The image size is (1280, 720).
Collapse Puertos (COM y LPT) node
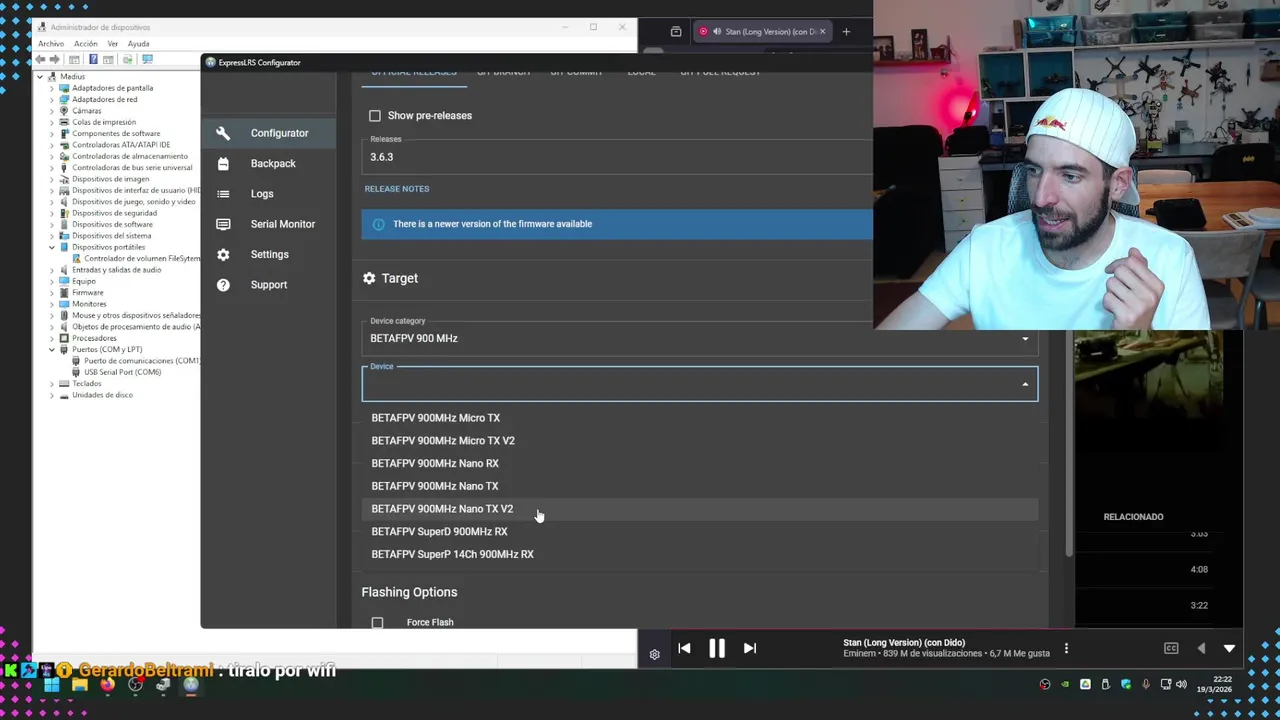tap(52, 349)
